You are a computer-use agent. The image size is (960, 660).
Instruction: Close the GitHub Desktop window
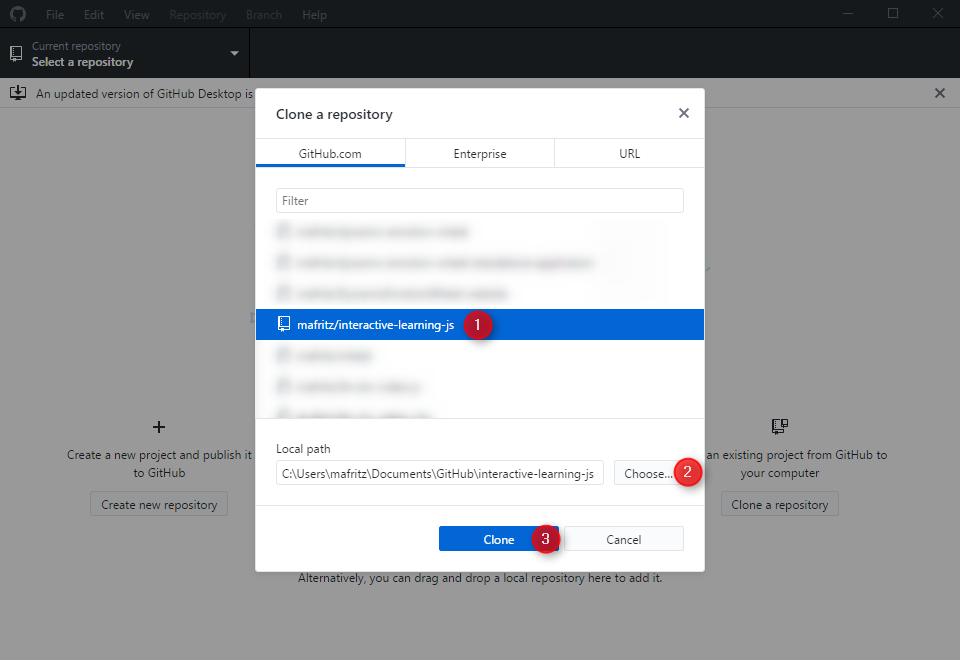(x=938, y=13)
